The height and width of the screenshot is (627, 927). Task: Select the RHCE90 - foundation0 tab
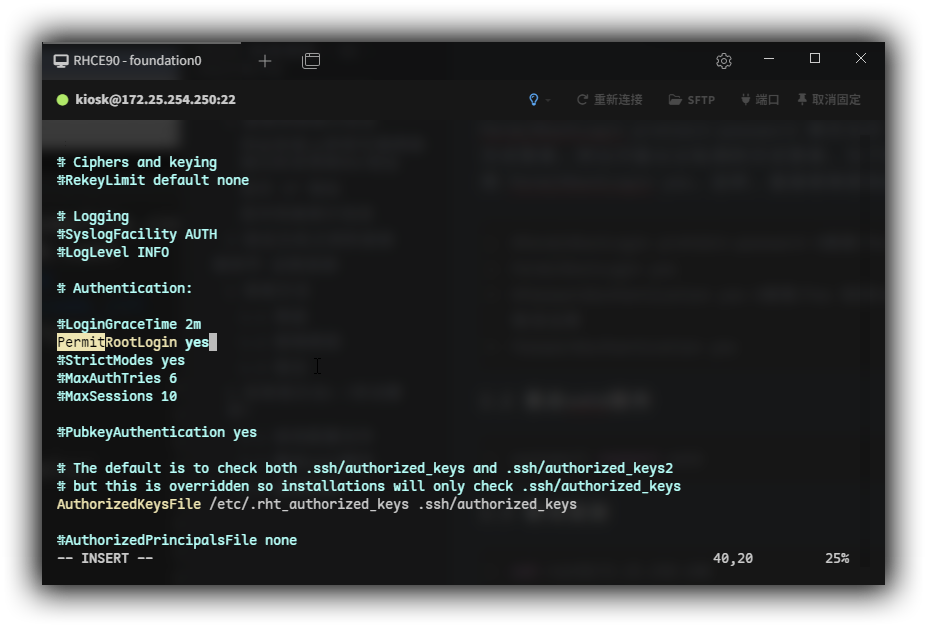click(137, 61)
